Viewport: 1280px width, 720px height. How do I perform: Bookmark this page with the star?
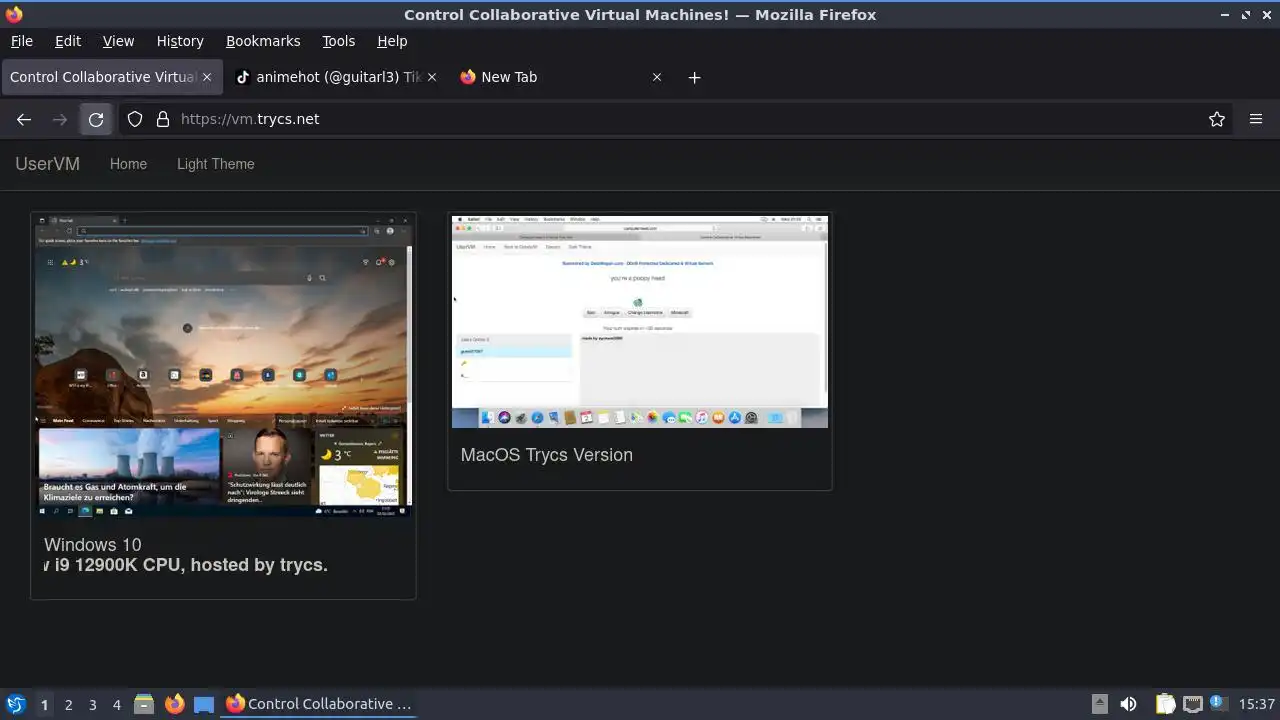[1217, 119]
